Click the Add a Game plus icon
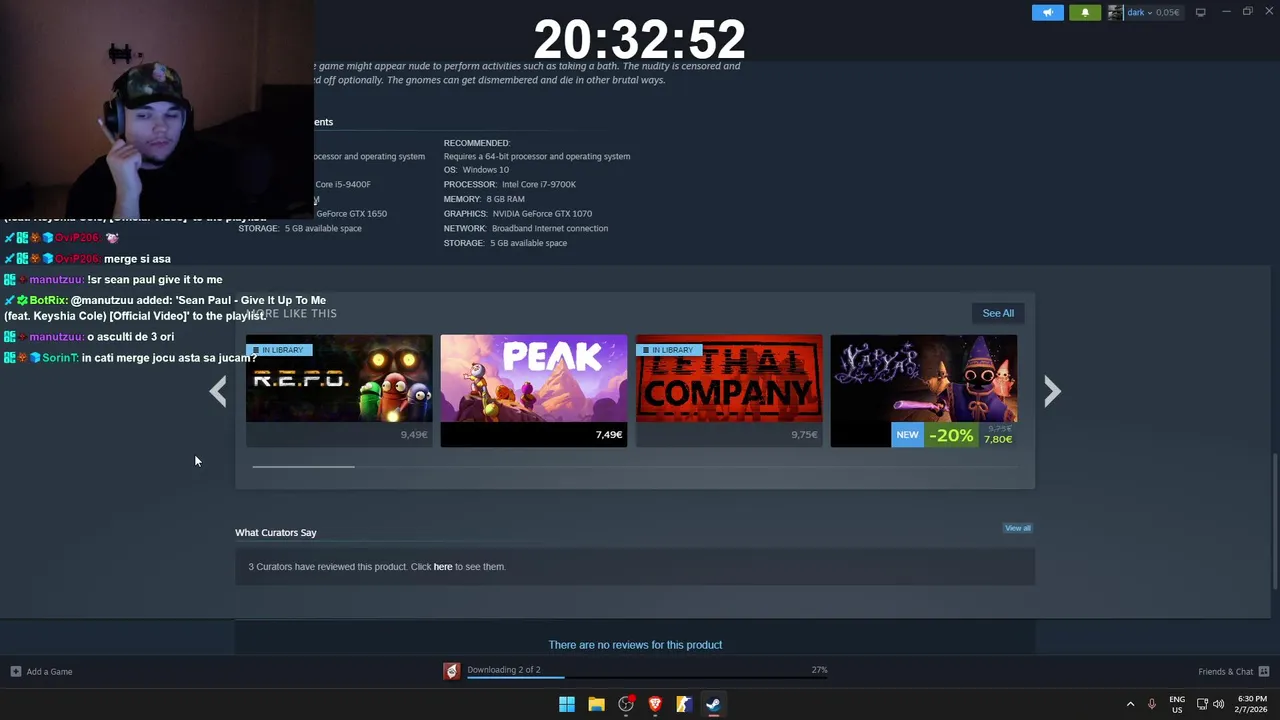This screenshot has width=1280, height=720. [15, 671]
